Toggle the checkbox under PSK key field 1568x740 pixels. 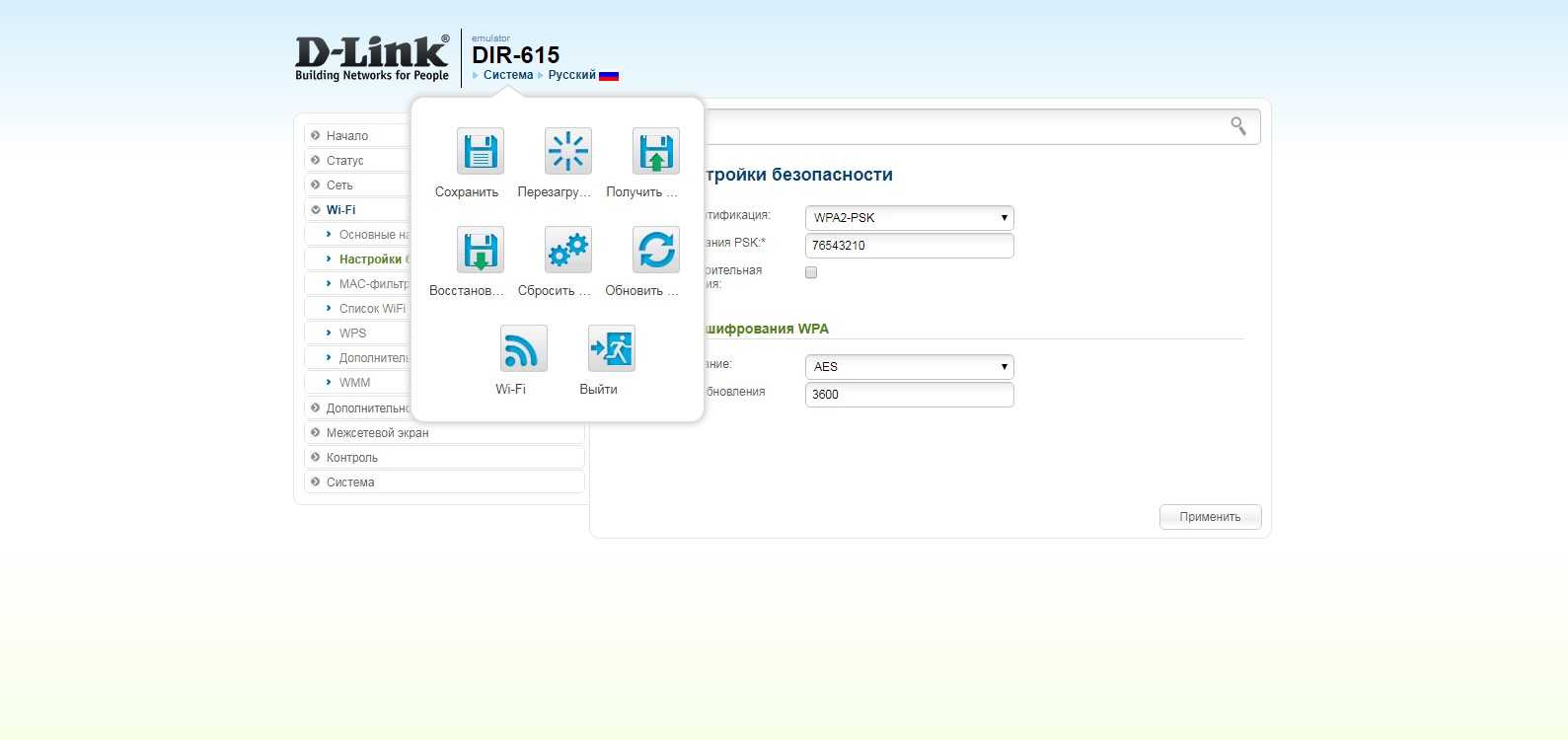(x=811, y=272)
